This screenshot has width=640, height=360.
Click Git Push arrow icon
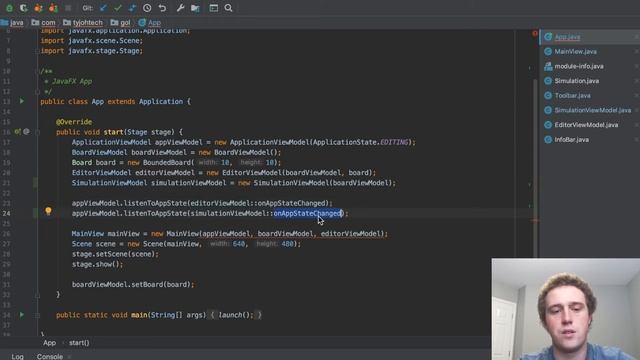pyautogui.click(x=132, y=8)
